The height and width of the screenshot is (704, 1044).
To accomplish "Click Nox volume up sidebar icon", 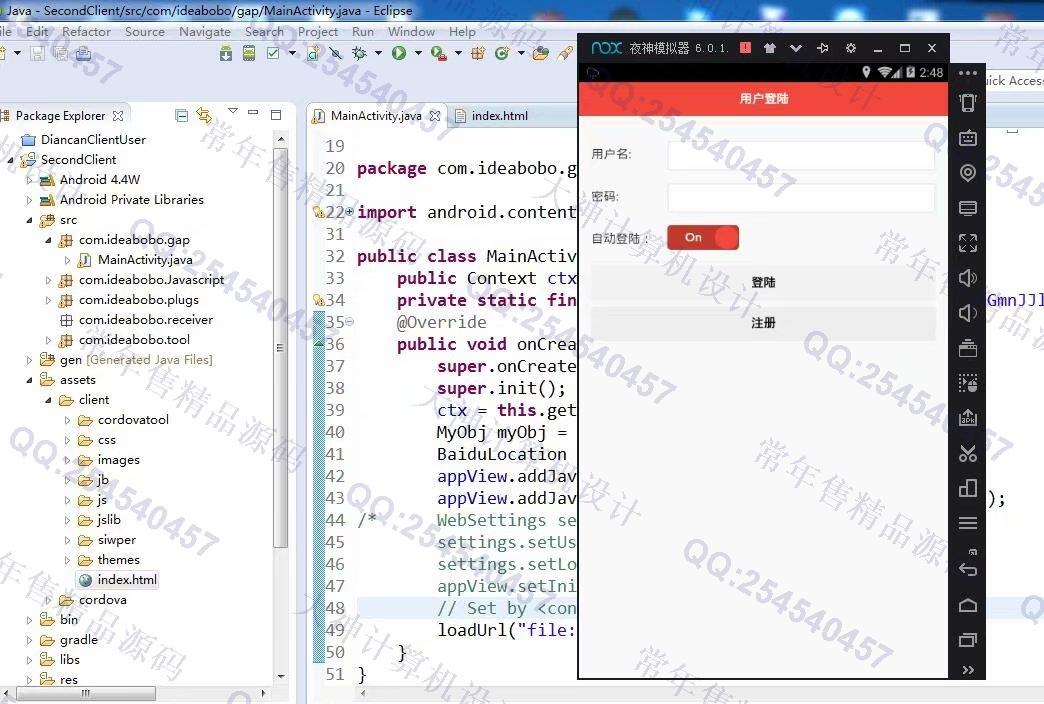I will [967, 278].
